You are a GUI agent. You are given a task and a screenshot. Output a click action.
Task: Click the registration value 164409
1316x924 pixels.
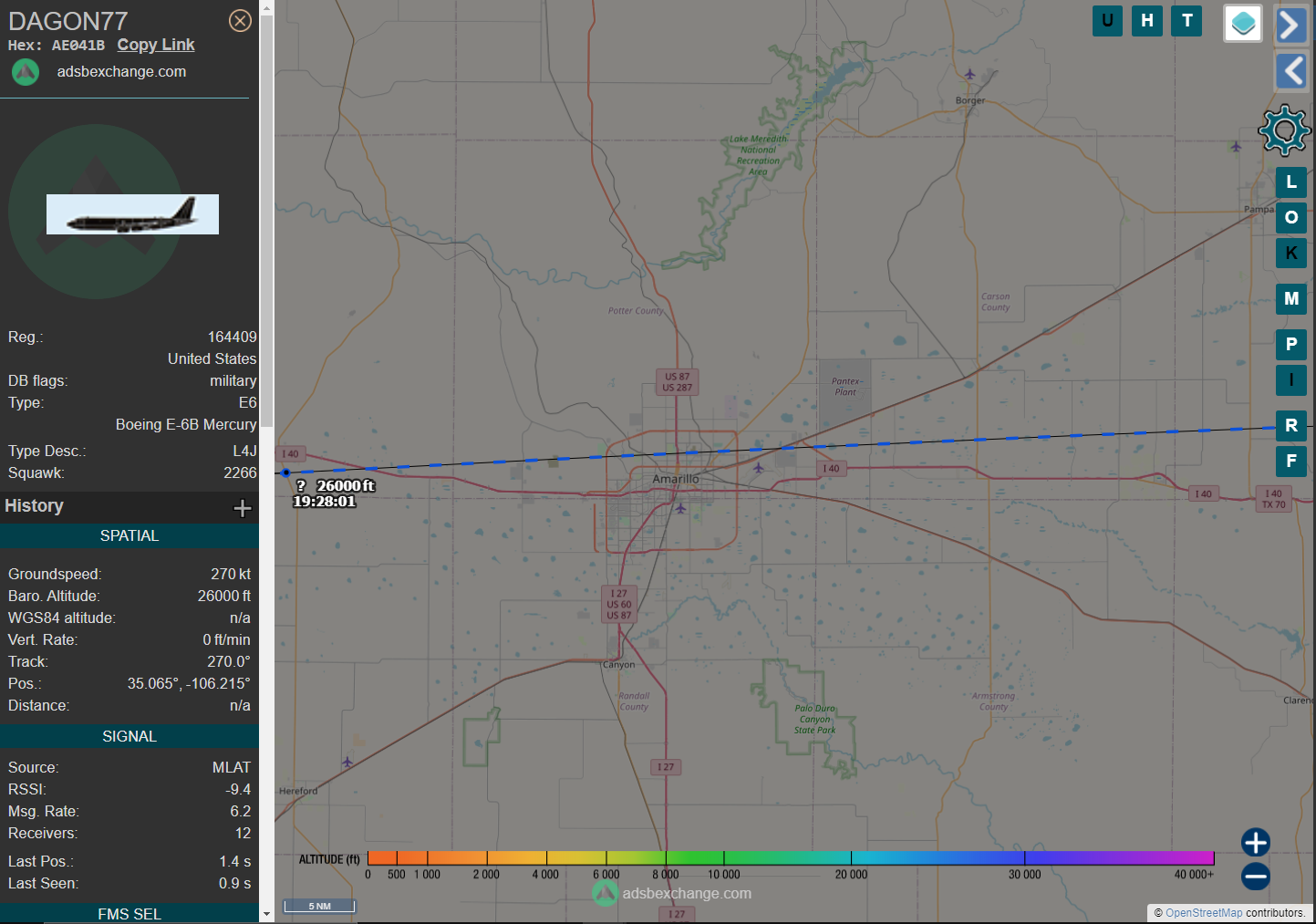pos(233,337)
